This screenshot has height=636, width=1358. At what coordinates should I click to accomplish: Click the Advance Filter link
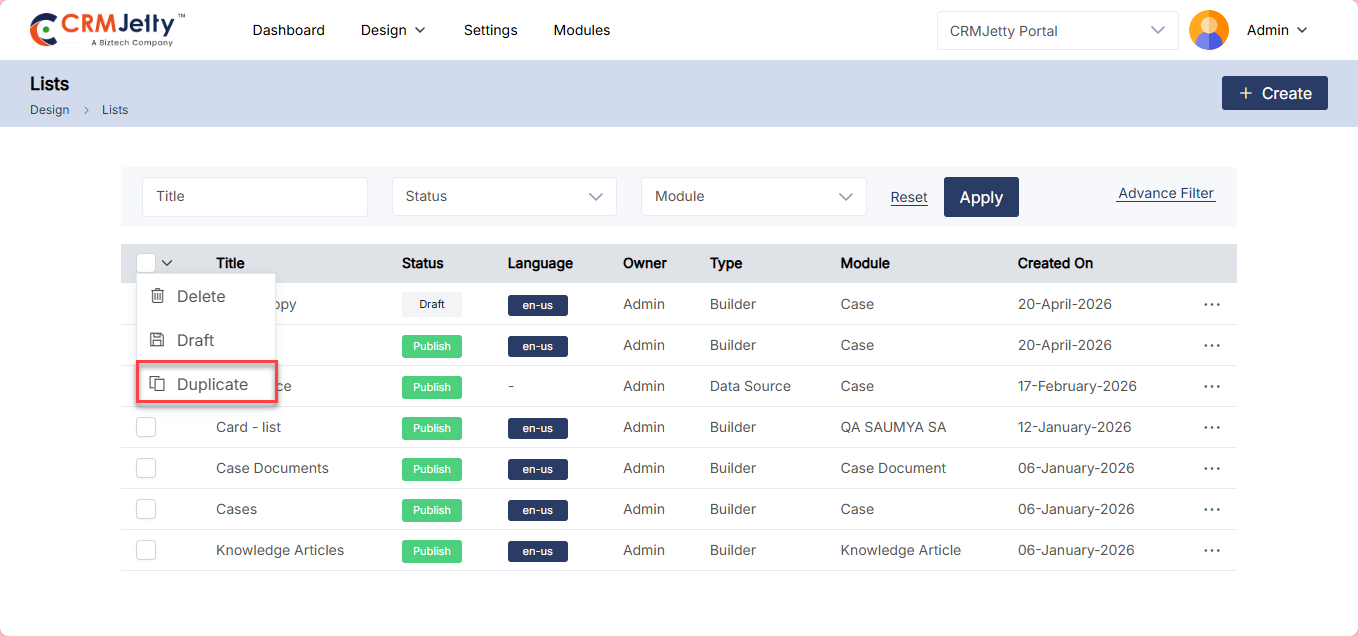pos(1165,194)
